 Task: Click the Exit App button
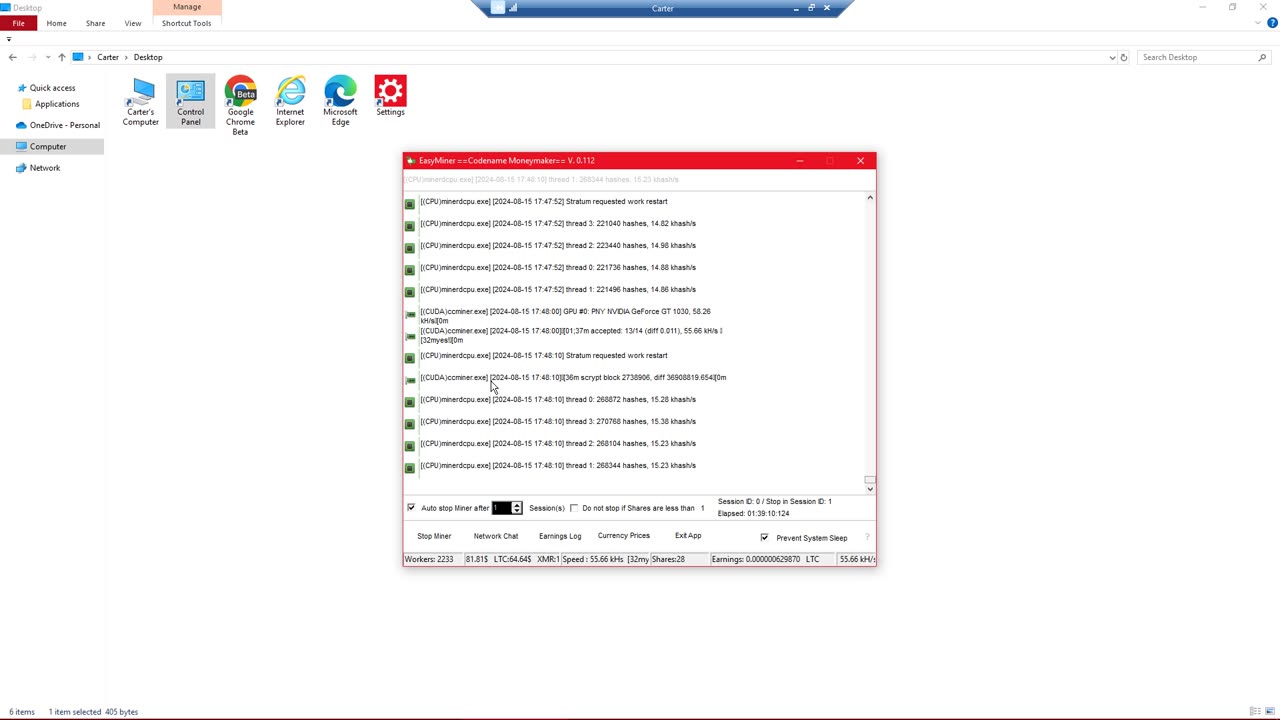click(x=688, y=536)
